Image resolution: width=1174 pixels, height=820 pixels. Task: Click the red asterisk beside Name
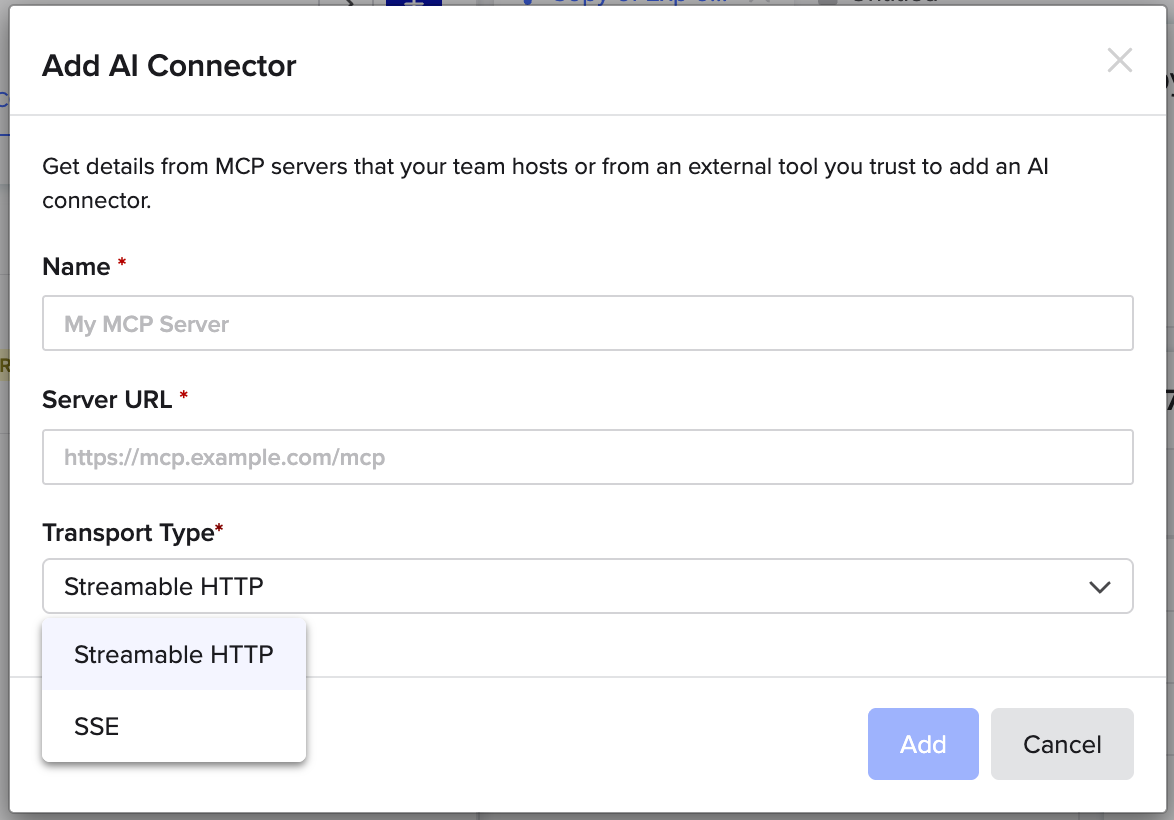(x=122, y=263)
